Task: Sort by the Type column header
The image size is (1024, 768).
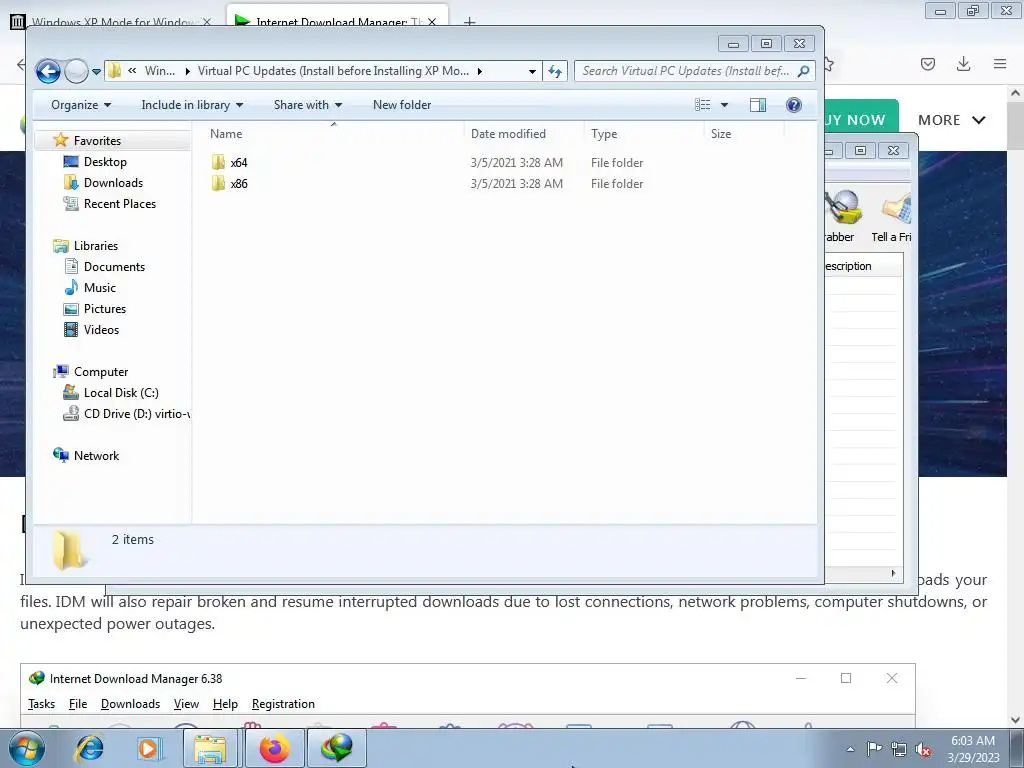Action: click(604, 134)
